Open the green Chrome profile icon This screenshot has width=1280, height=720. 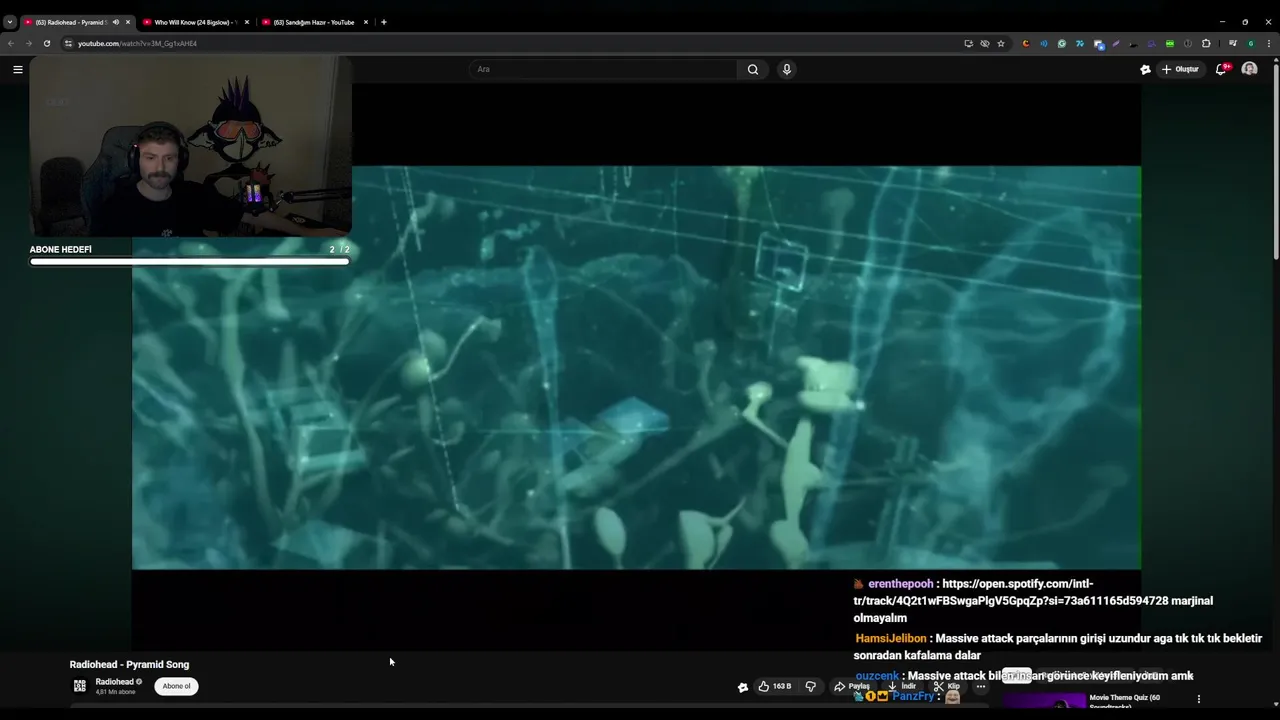[x=1251, y=44]
